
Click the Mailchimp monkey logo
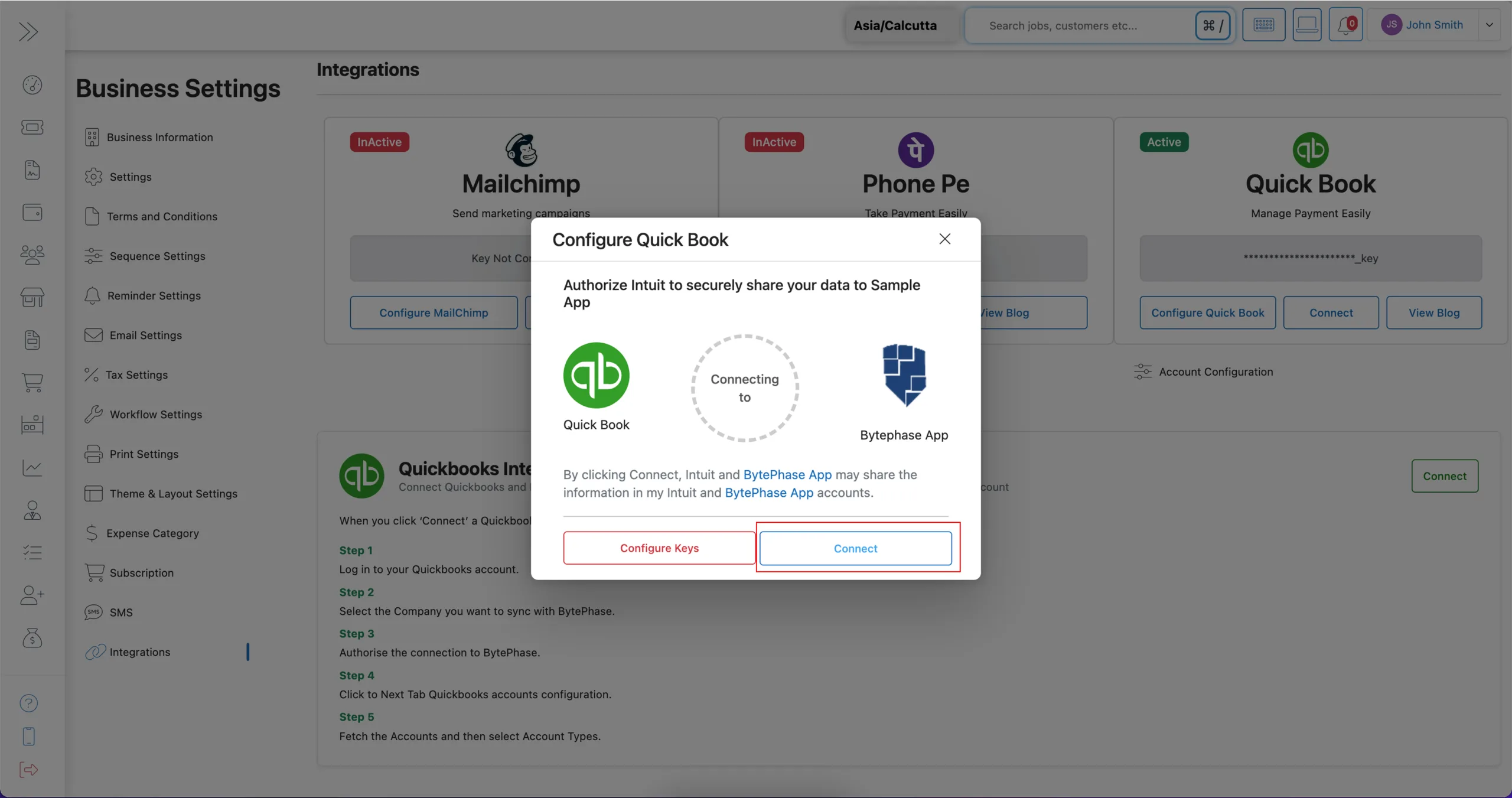click(521, 149)
